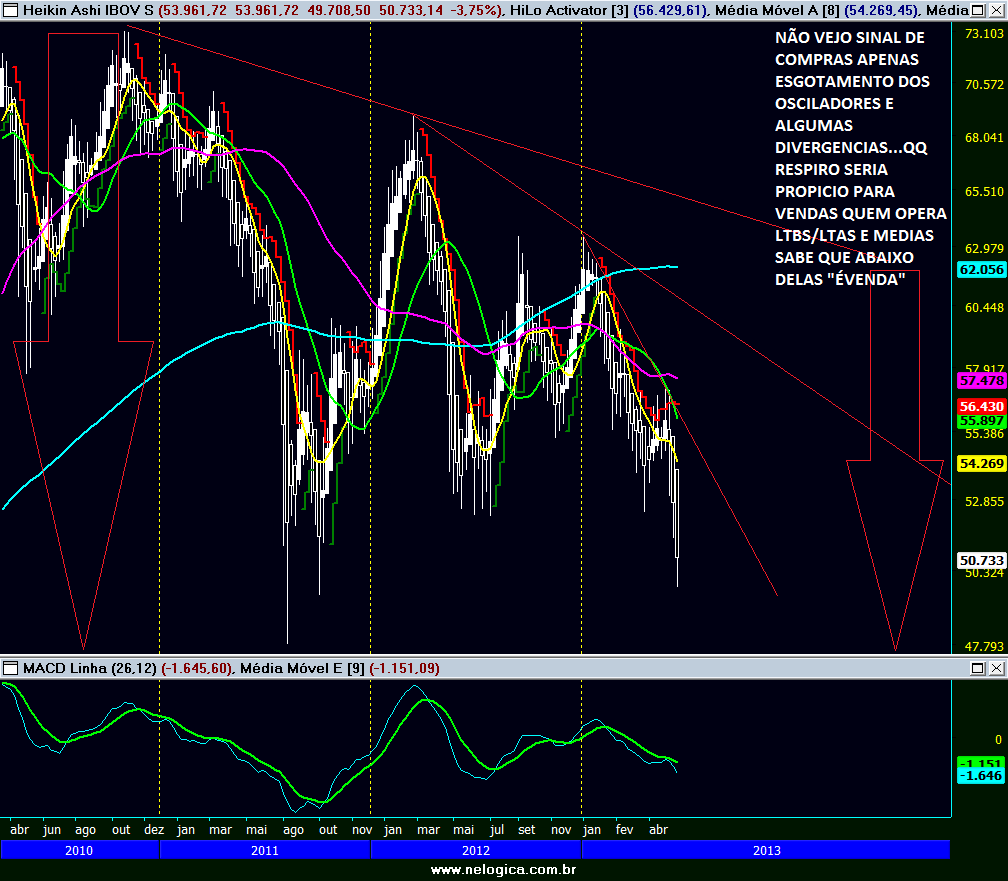Click the jul month label on the time axis

[496, 830]
